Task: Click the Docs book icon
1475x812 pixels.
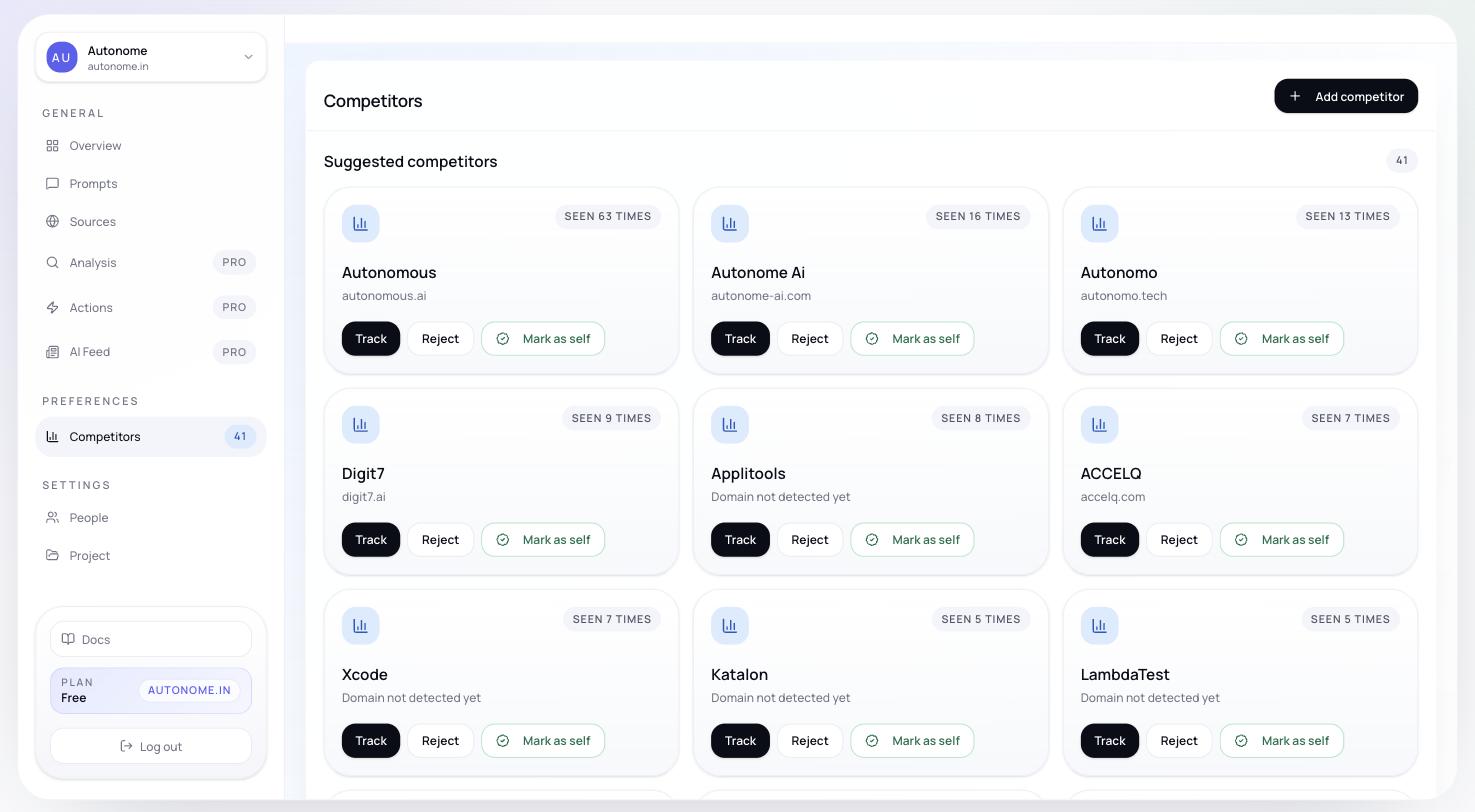Action: click(68, 639)
